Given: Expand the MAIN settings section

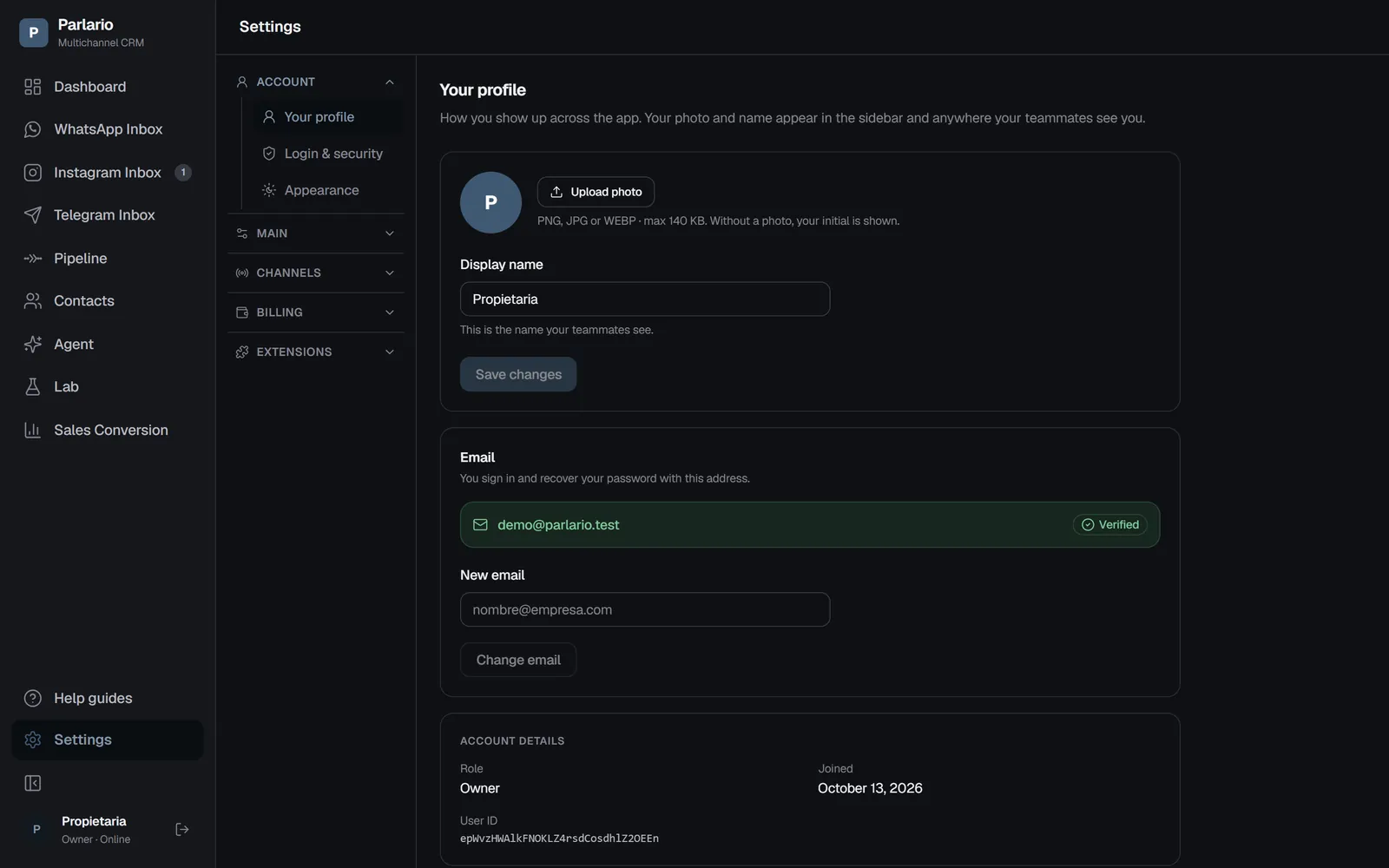Looking at the screenshot, I should click(x=316, y=233).
